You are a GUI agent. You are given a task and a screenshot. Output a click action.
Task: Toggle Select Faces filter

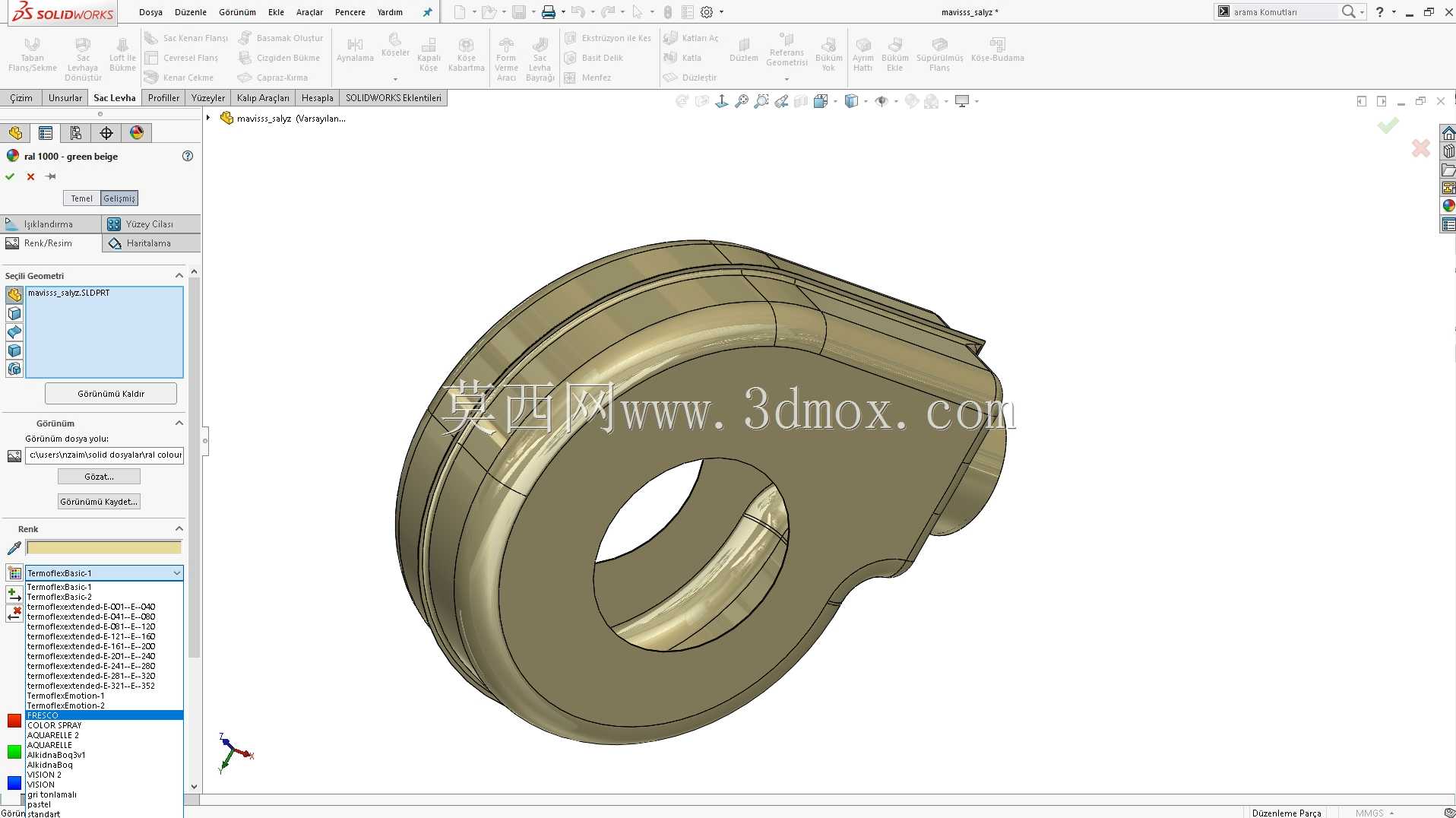pos(14,313)
